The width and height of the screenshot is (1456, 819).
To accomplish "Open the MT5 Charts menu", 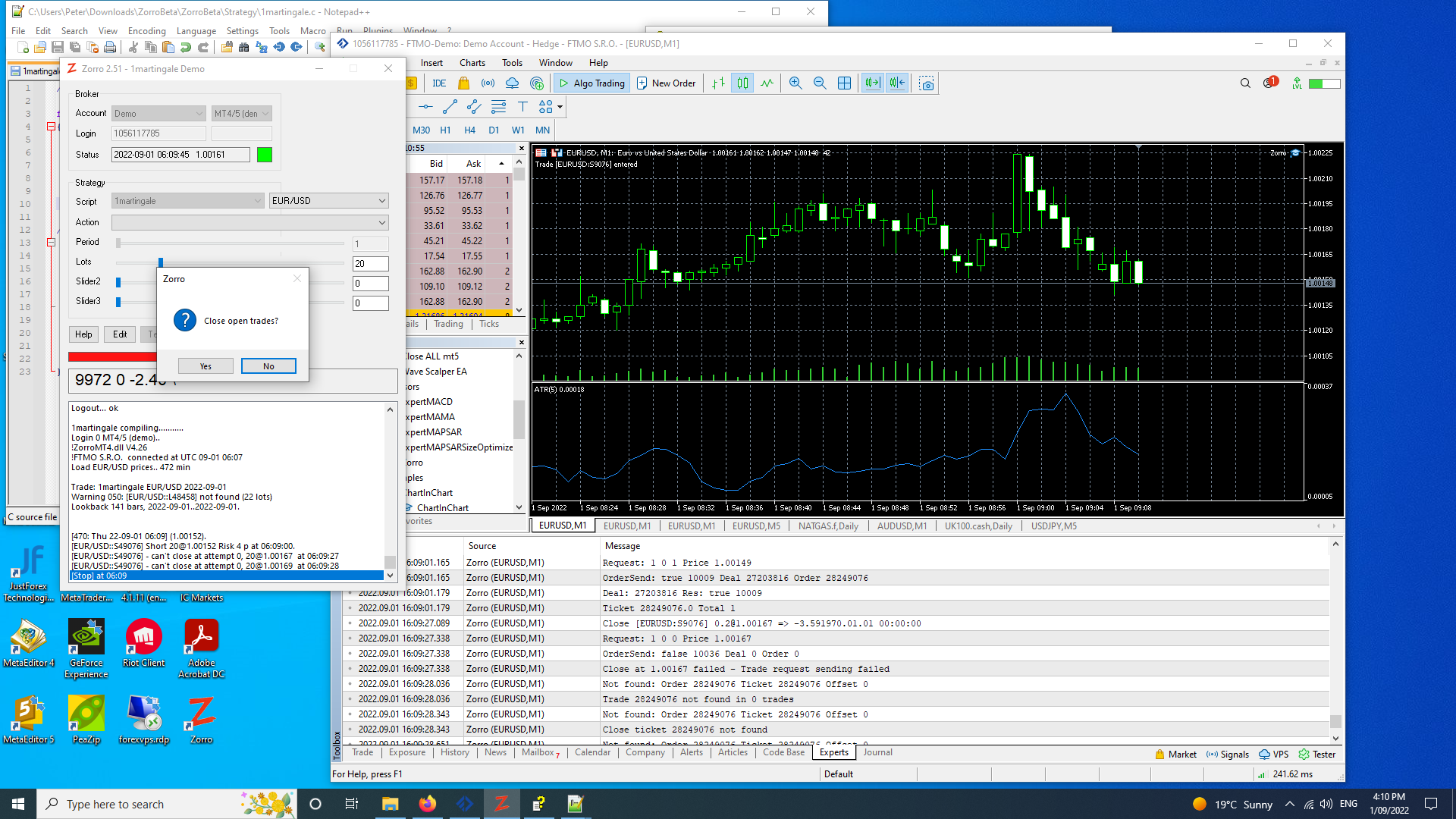I will (472, 63).
